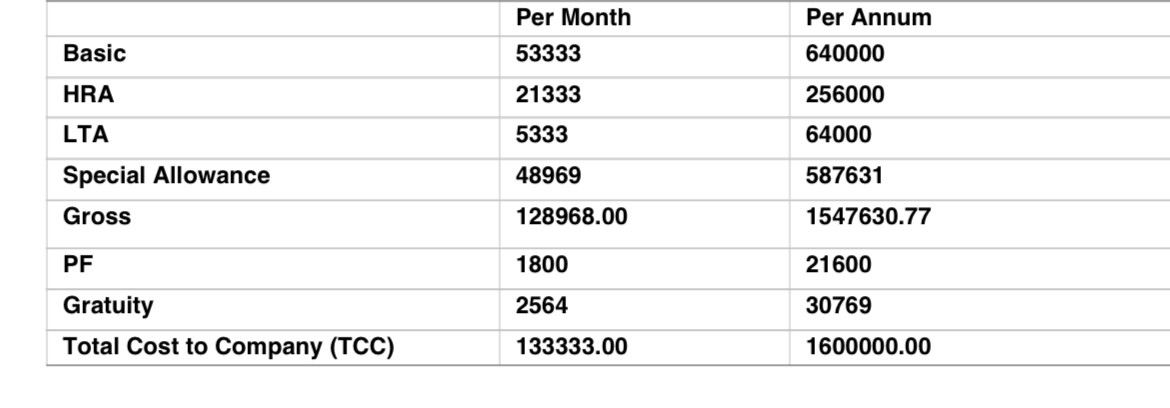Select the HRA row label

tap(89, 95)
